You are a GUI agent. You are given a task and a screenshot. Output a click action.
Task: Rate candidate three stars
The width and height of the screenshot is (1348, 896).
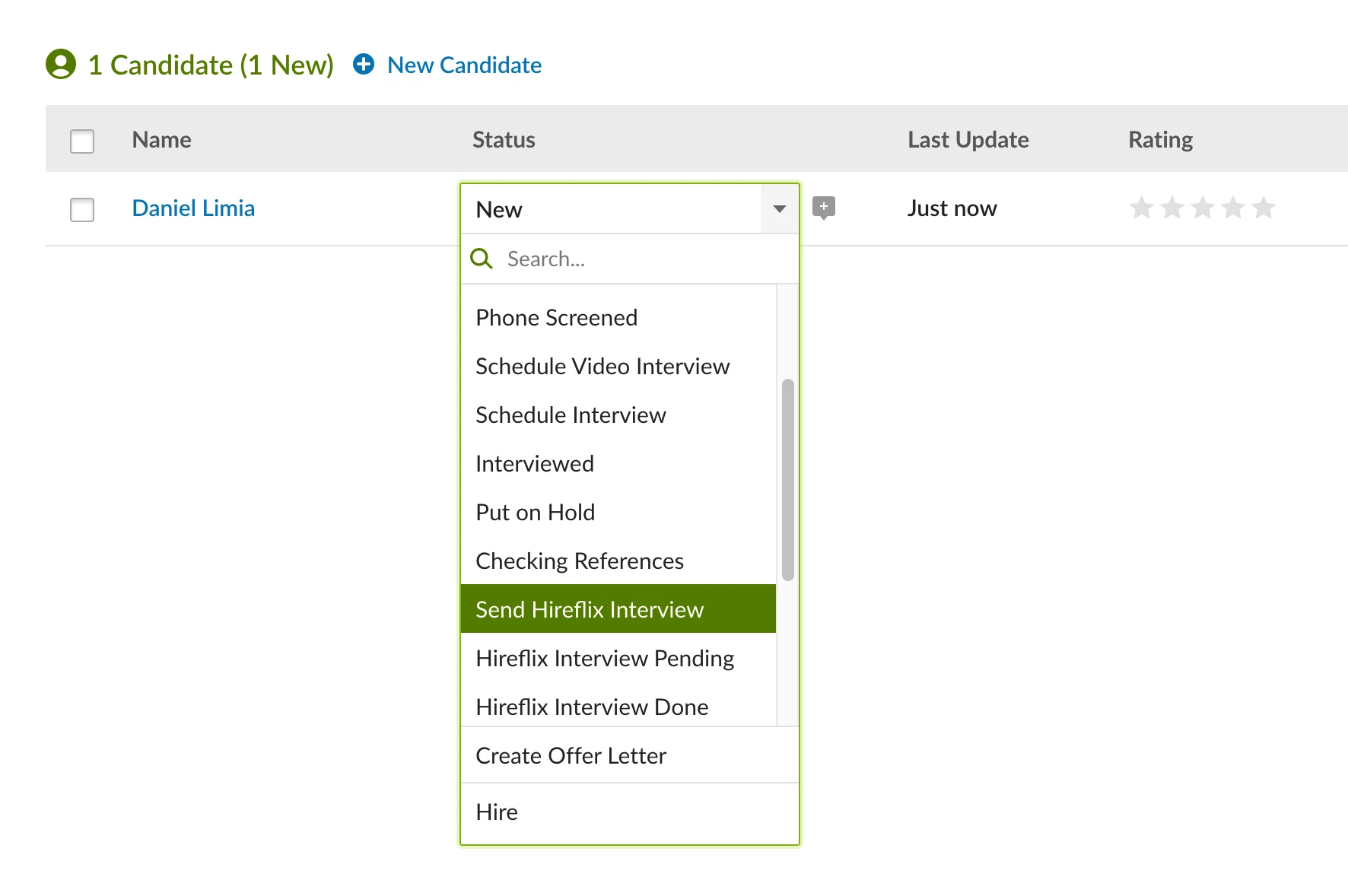click(x=1203, y=208)
